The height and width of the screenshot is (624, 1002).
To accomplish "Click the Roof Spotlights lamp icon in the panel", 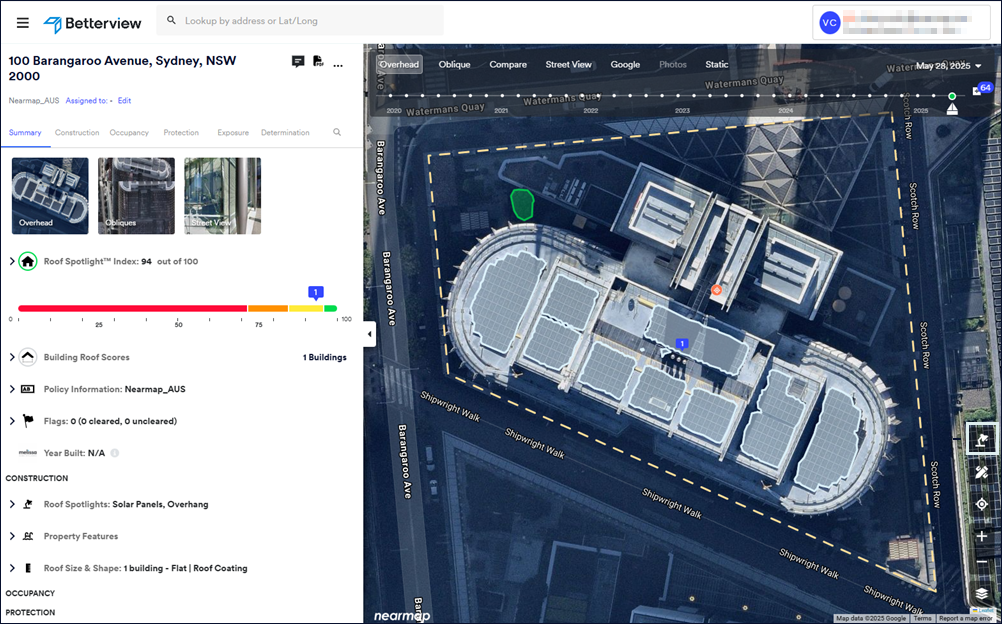I will coord(28,504).
